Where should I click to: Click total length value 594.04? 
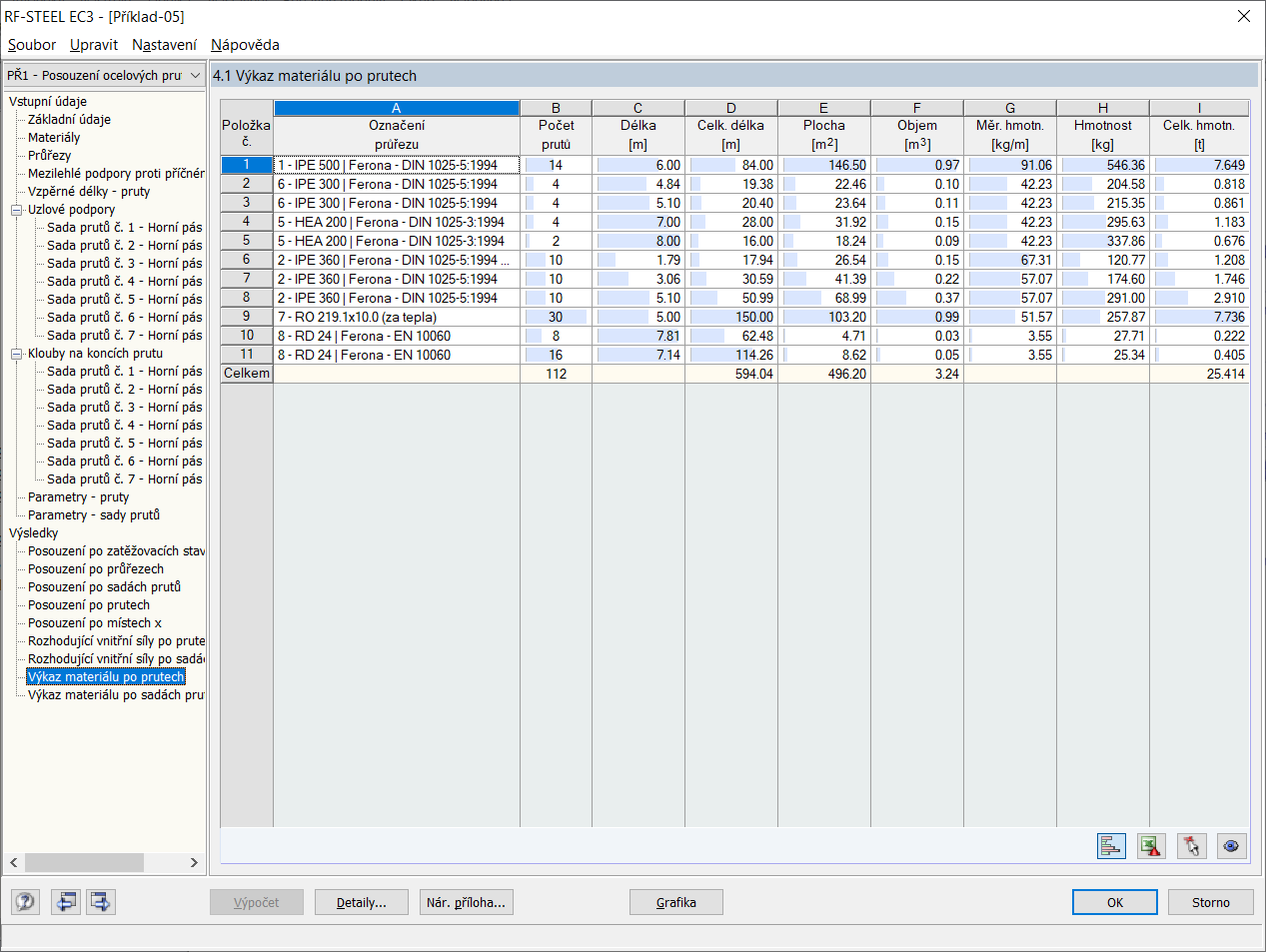click(x=731, y=374)
